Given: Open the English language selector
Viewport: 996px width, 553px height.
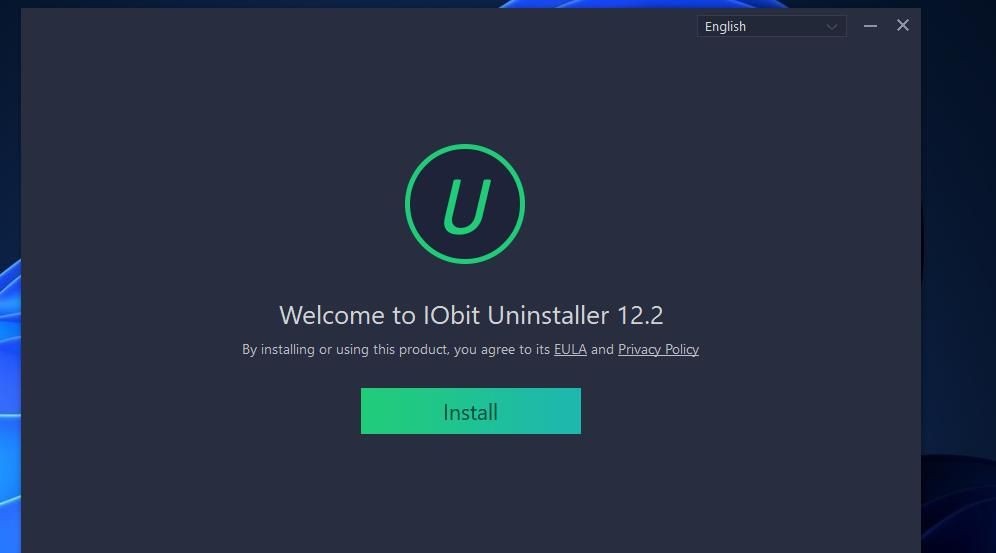Looking at the screenshot, I should tap(771, 26).
